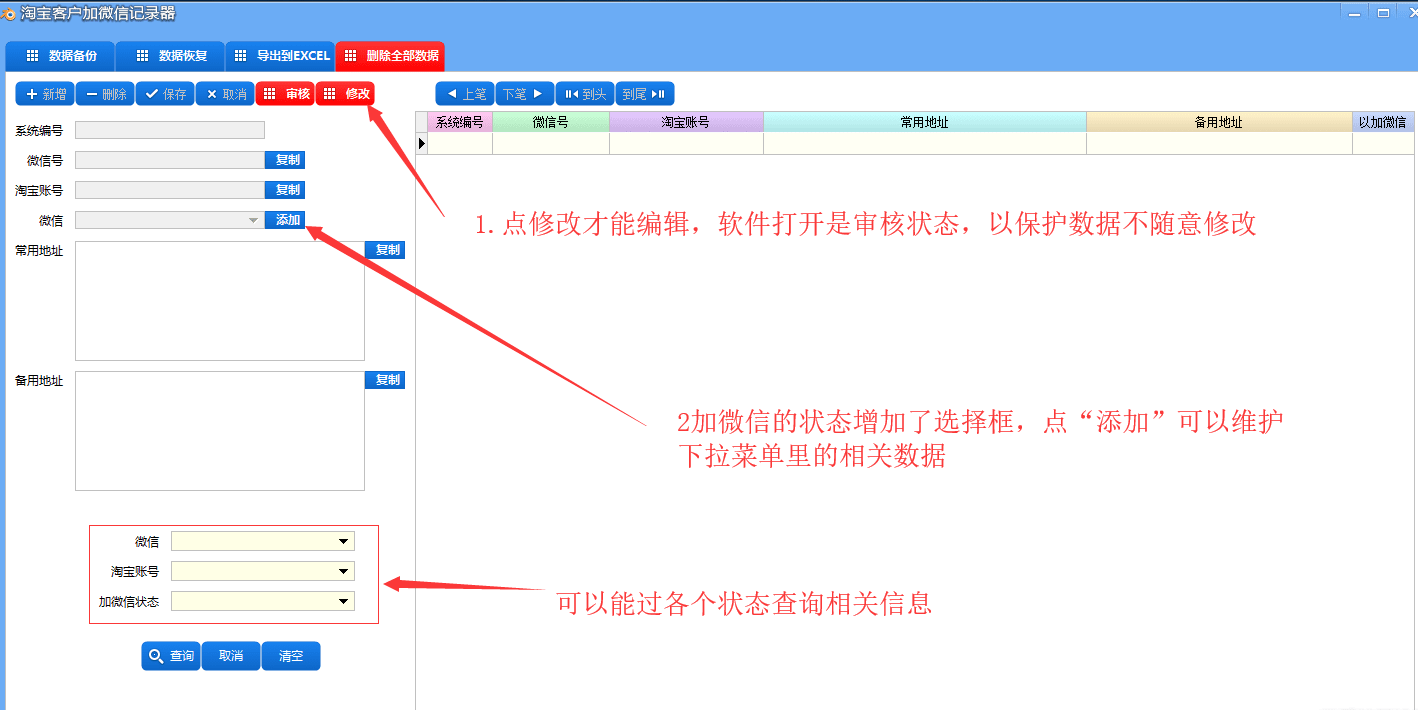
Task: Expand the greyed 微信 status dropdown
Action: [253, 220]
